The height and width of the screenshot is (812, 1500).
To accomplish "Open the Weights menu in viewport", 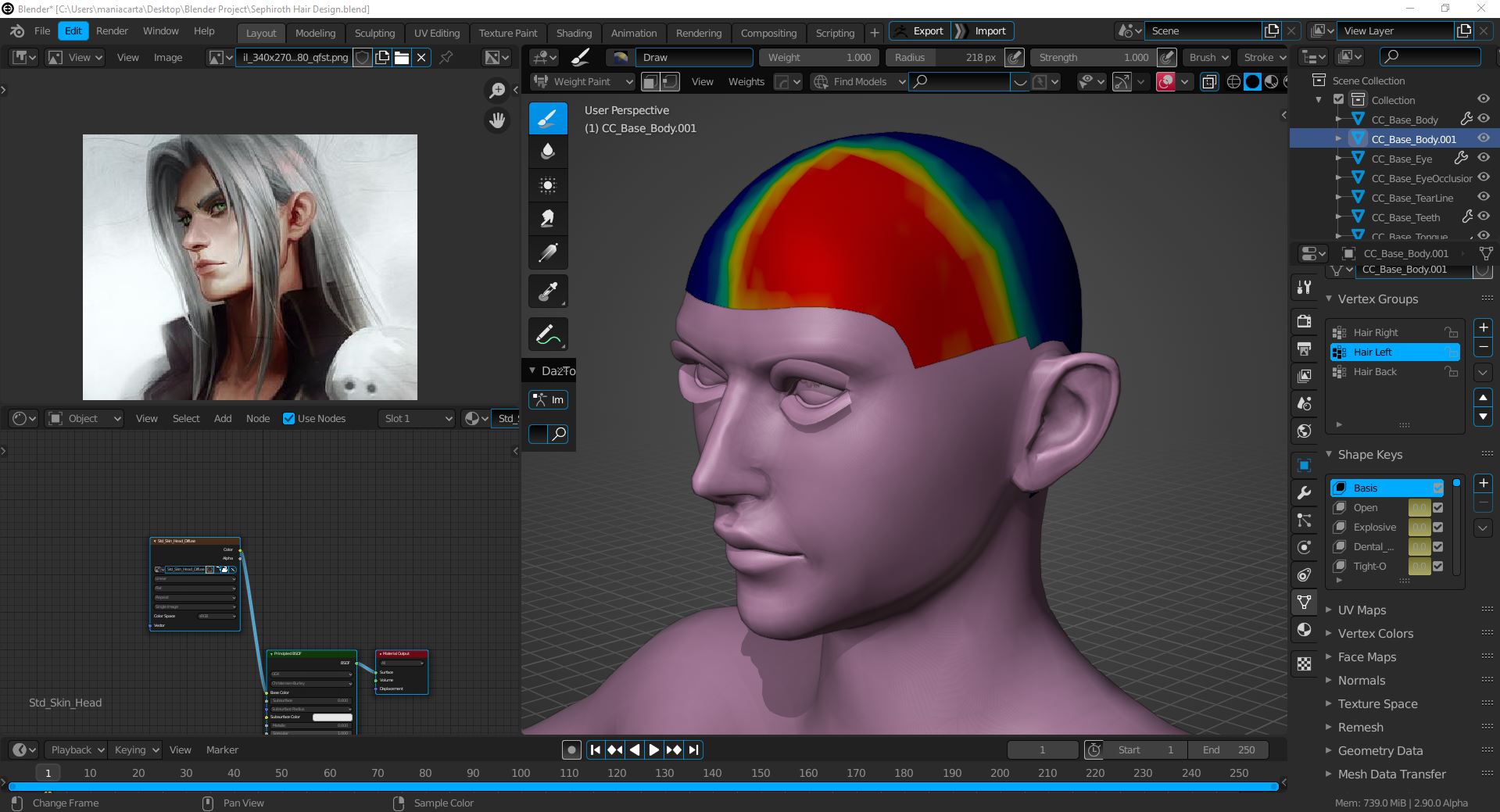I will pyautogui.click(x=746, y=81).
